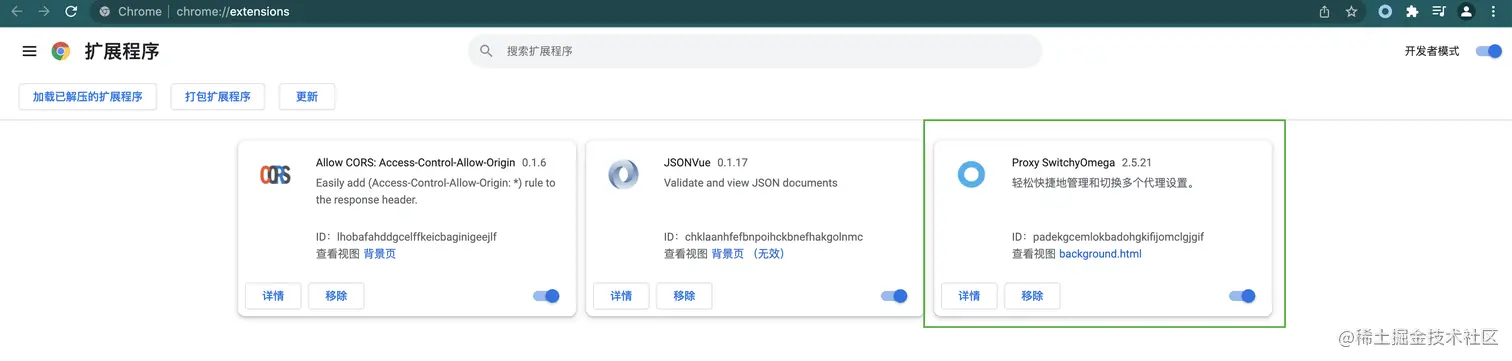Open 详情 for Allow CORS

[273, 296]
